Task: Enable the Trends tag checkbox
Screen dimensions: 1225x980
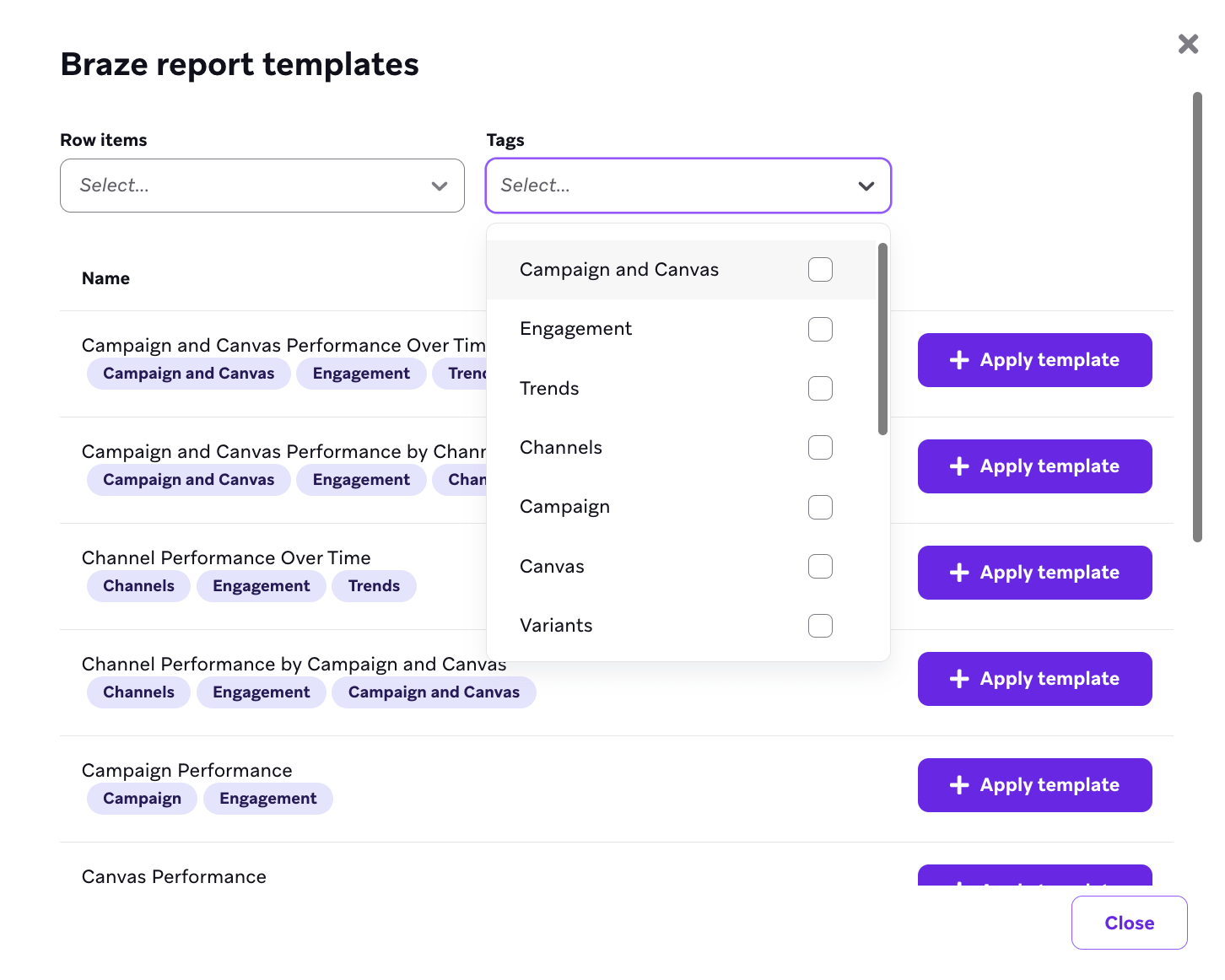Action: point(820,388)
